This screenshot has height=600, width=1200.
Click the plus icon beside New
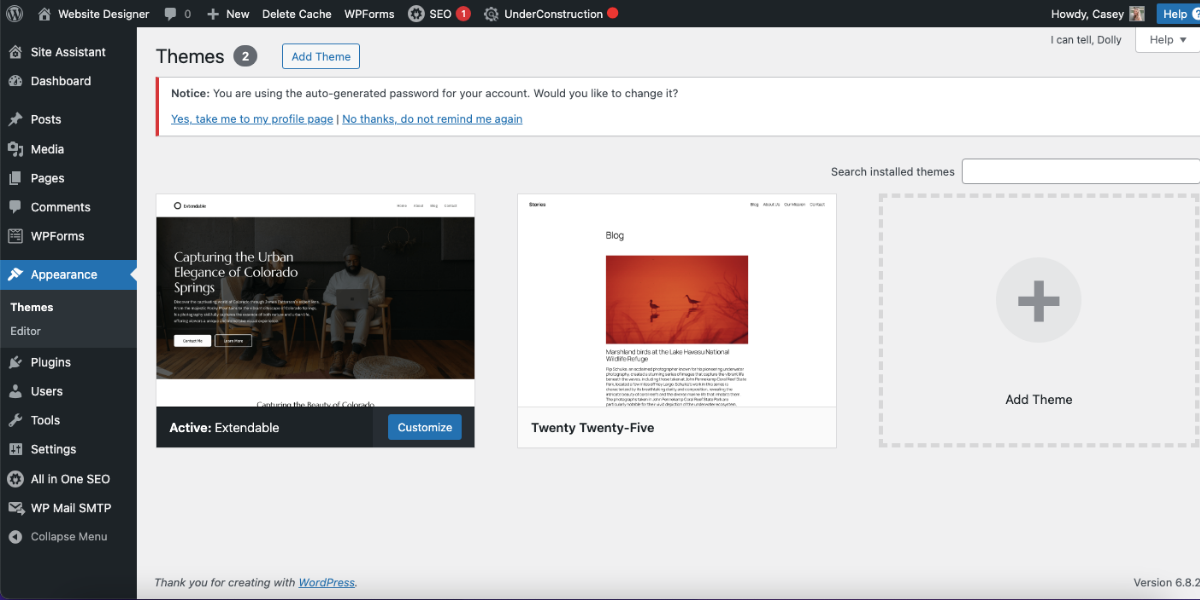click(x=213, y=14)
